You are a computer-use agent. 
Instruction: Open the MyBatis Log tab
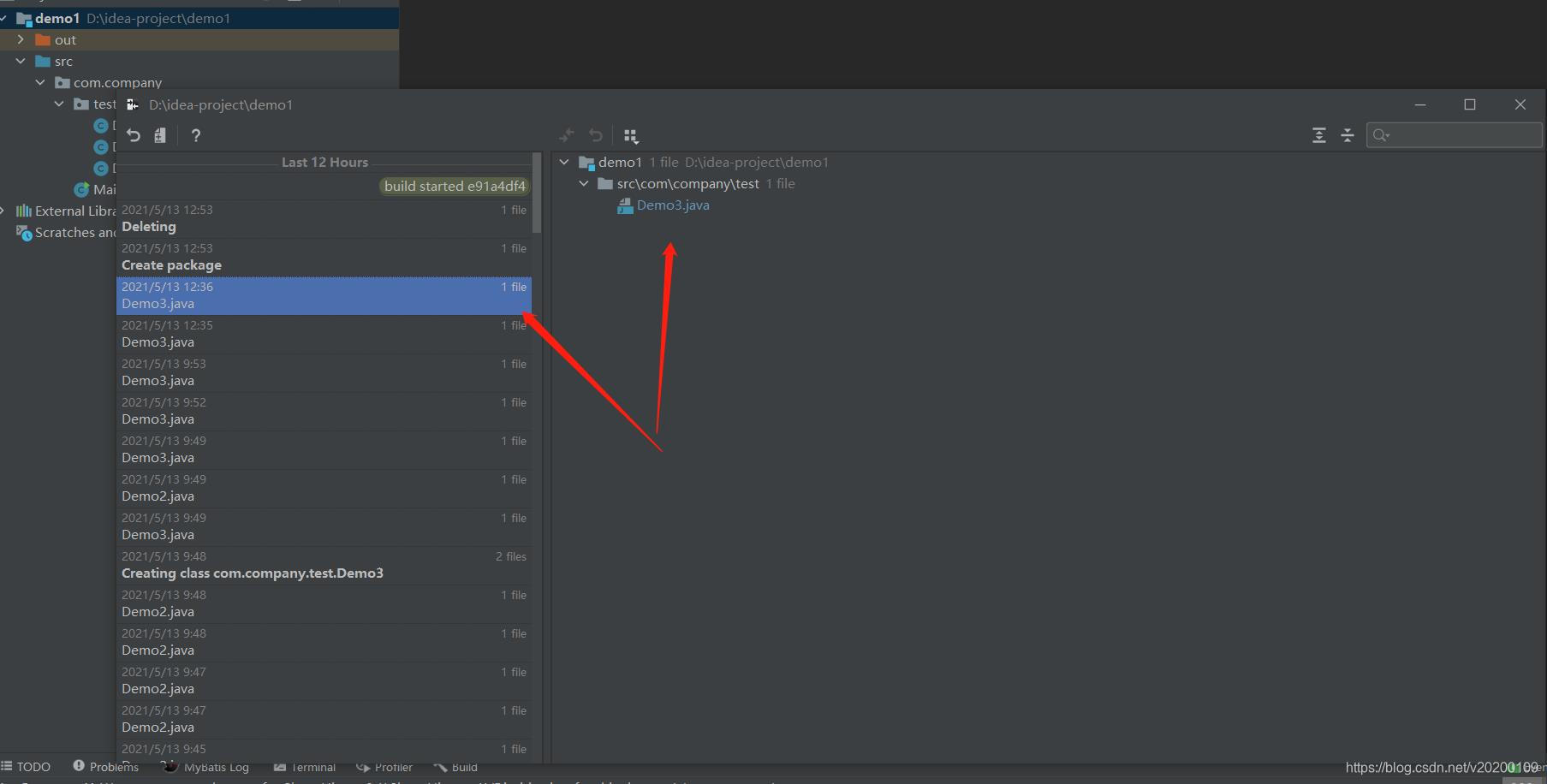[205, 767]
